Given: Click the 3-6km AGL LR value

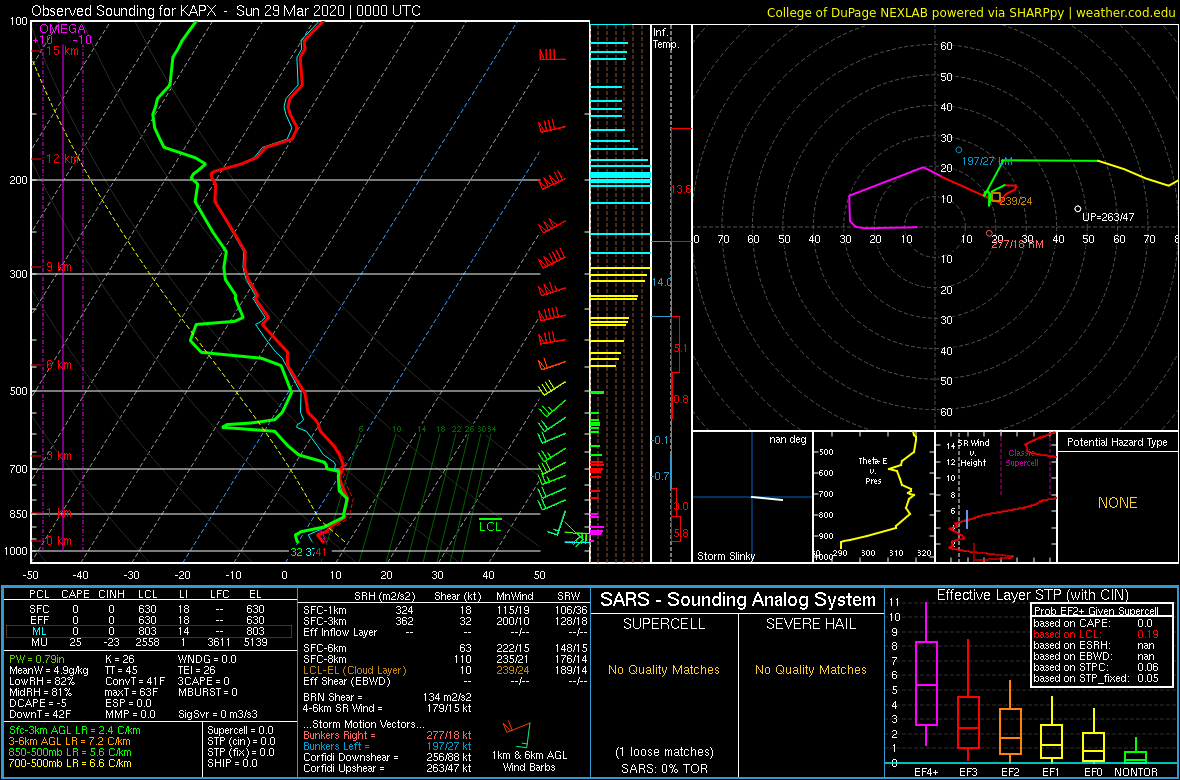Looking at the screenshot, I should coord(71,742).
